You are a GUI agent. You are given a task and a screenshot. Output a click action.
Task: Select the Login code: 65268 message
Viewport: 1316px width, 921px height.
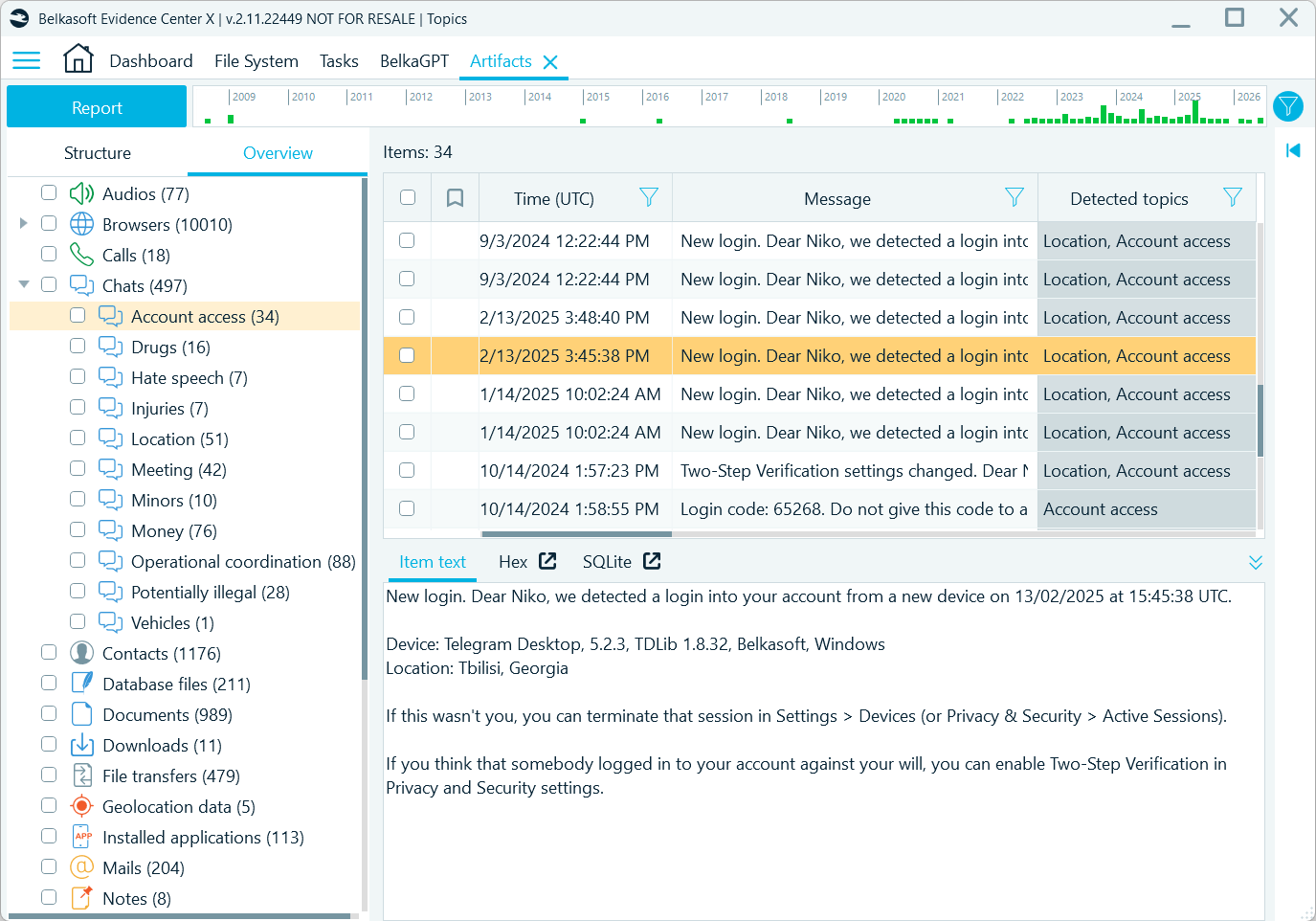coord(855,509)
